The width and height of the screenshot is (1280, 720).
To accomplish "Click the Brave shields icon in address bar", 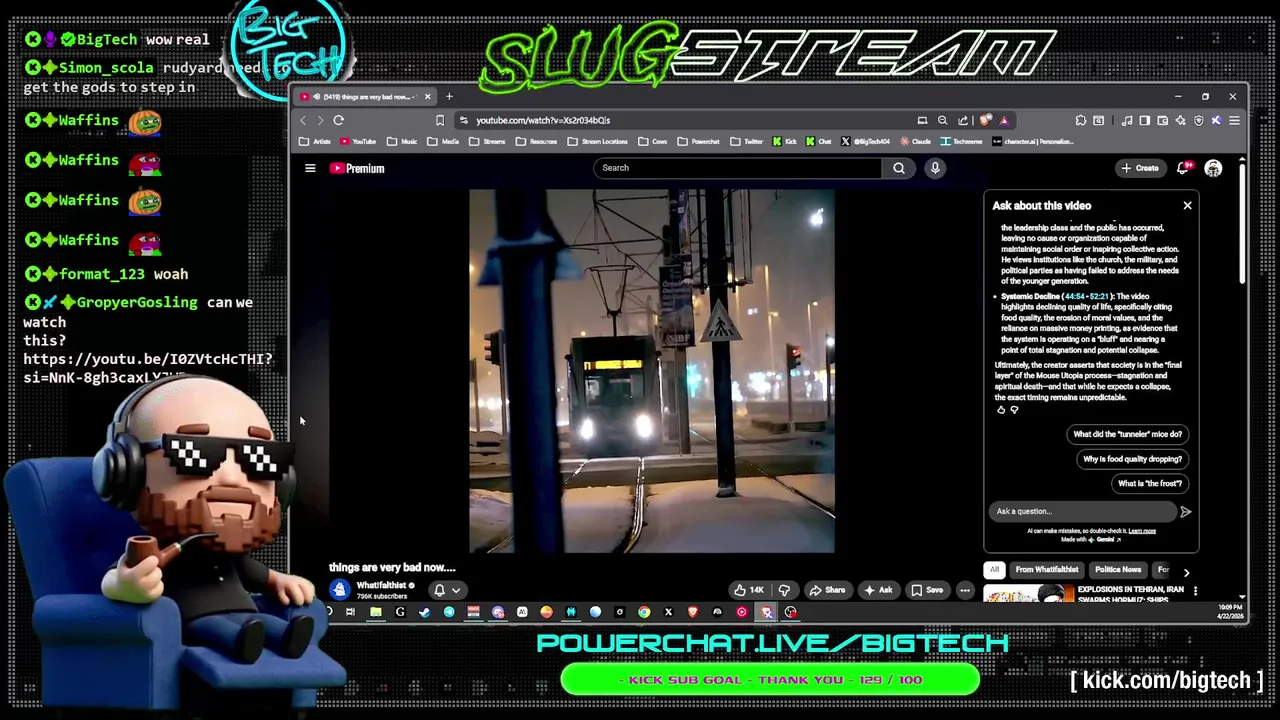I will point(986,120).
